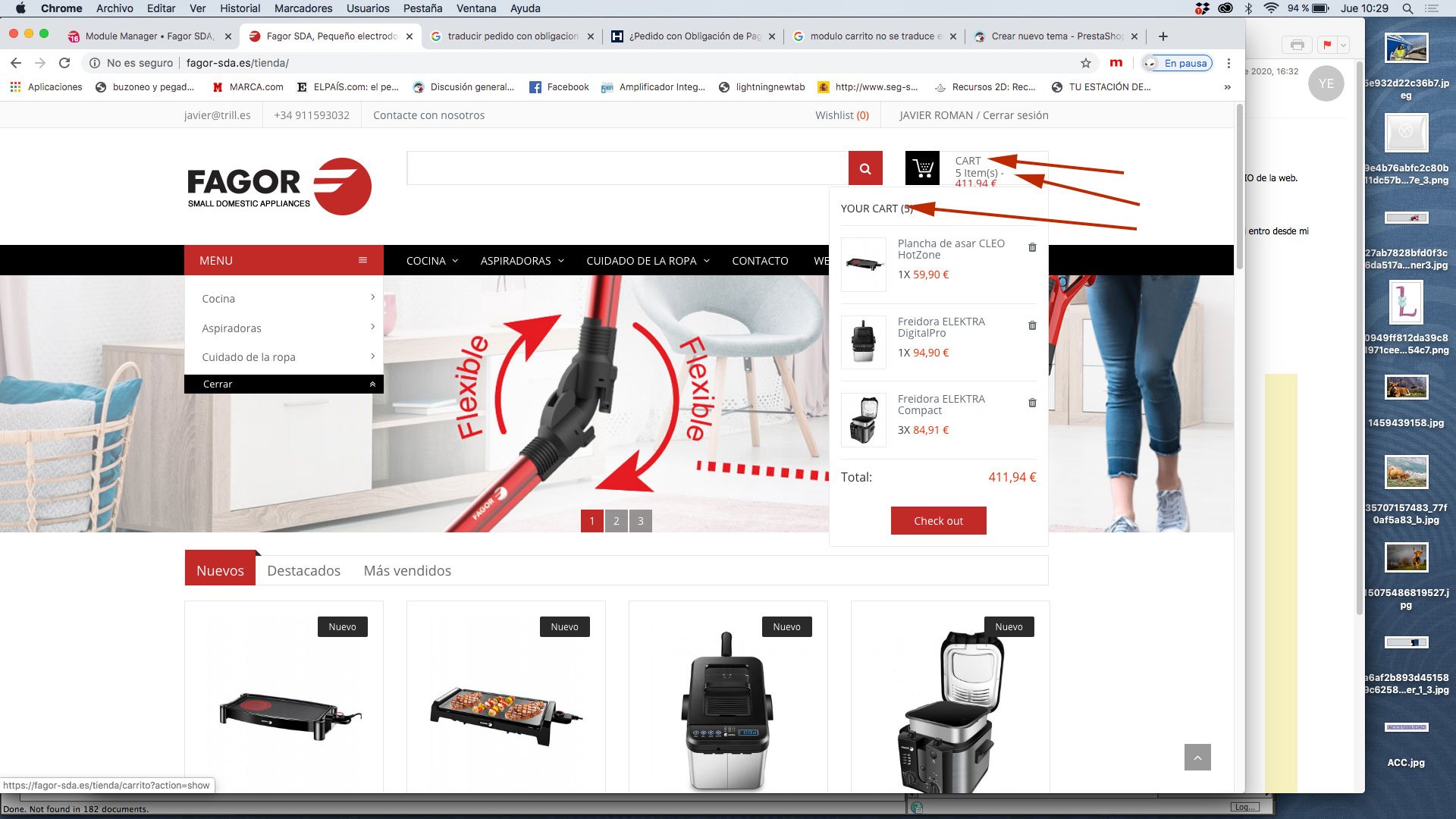Open the Marcadores menu in menu bar
Image resolution: width=1456 pixels, height=819 pixels.
pyautogui.click(x=303, y=8)
